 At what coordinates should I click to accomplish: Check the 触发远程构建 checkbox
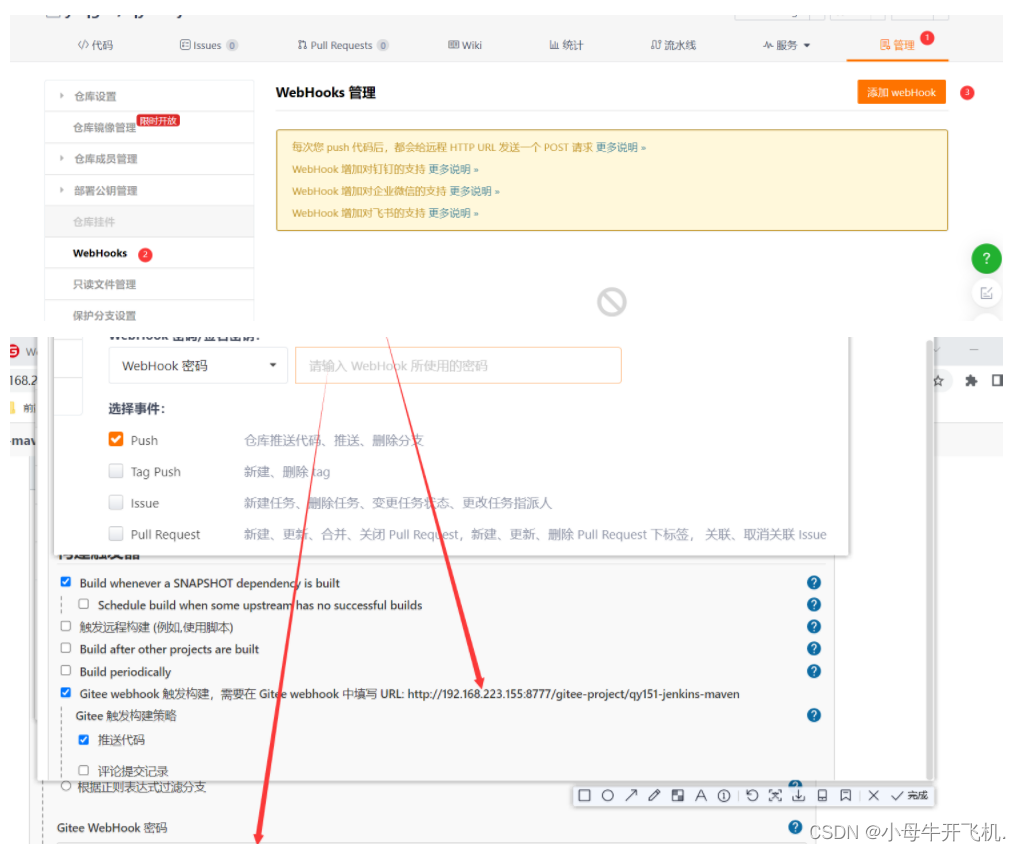click(x=66, y=626)
